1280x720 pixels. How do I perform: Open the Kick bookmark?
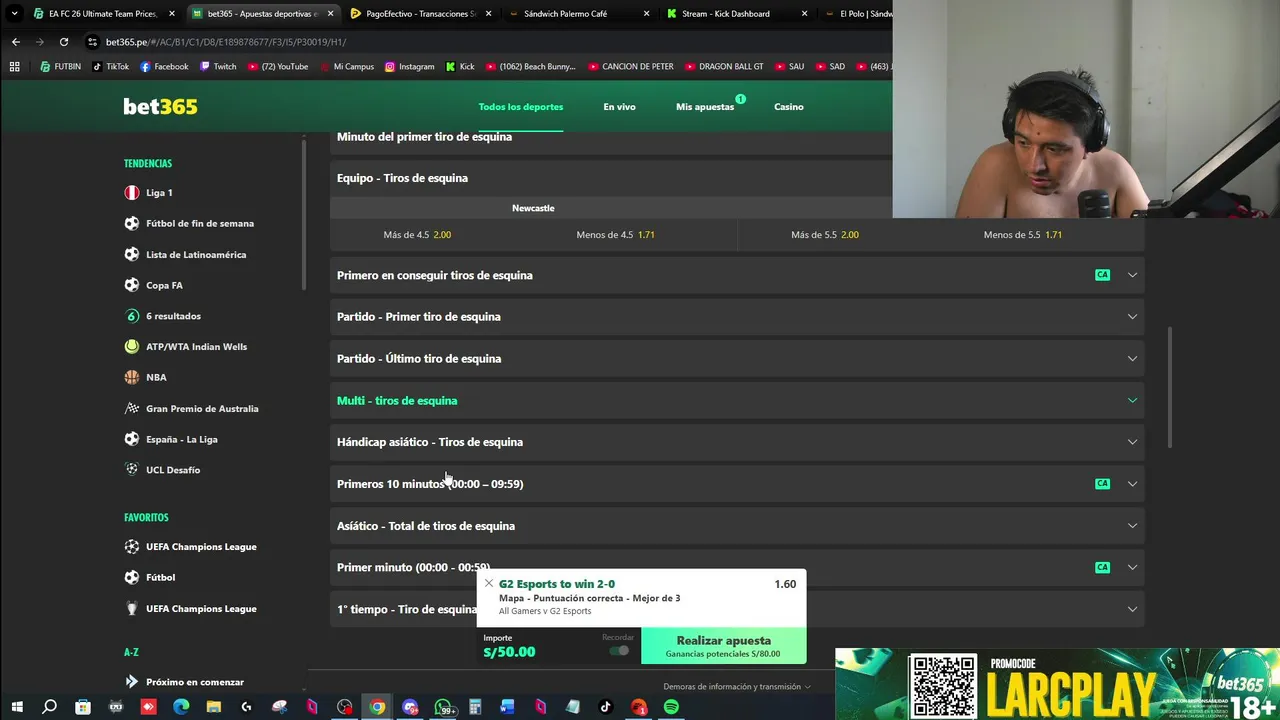tap(461, 66)
